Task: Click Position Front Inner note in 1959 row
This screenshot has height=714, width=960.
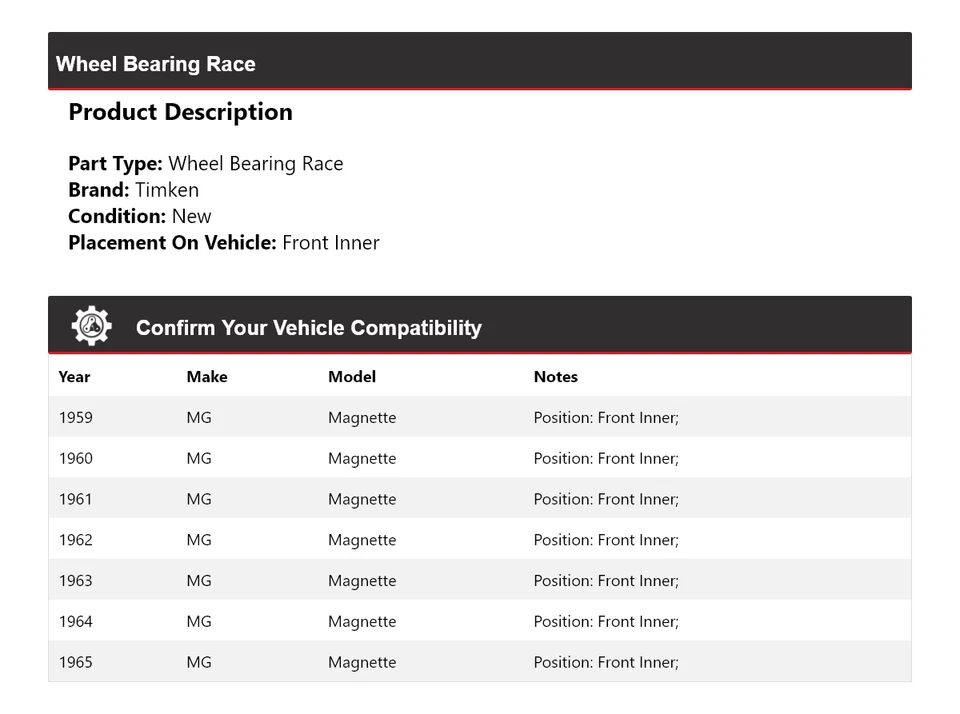Action: point(605,417)
